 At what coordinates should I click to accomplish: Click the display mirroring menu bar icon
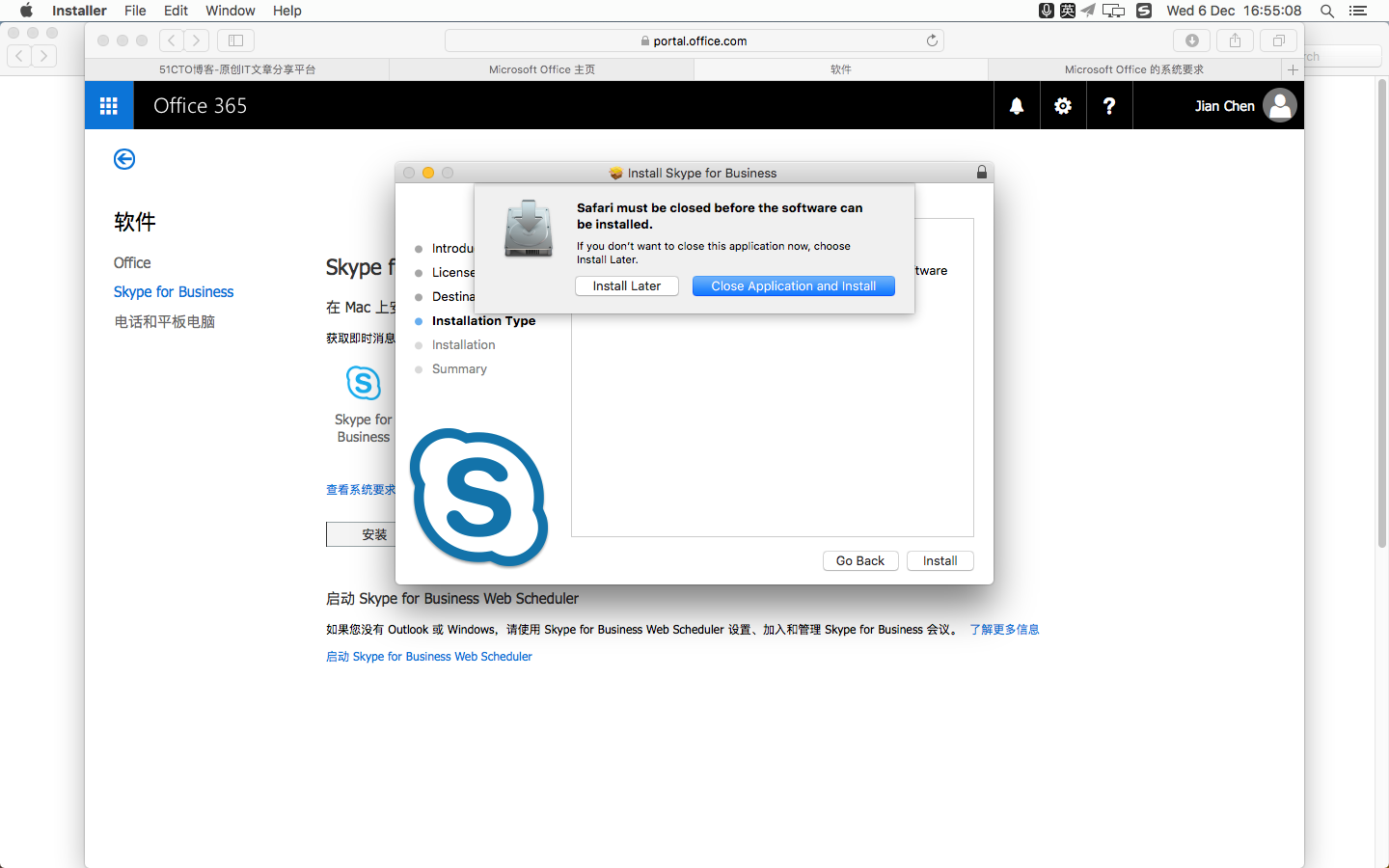point(1114,11)
